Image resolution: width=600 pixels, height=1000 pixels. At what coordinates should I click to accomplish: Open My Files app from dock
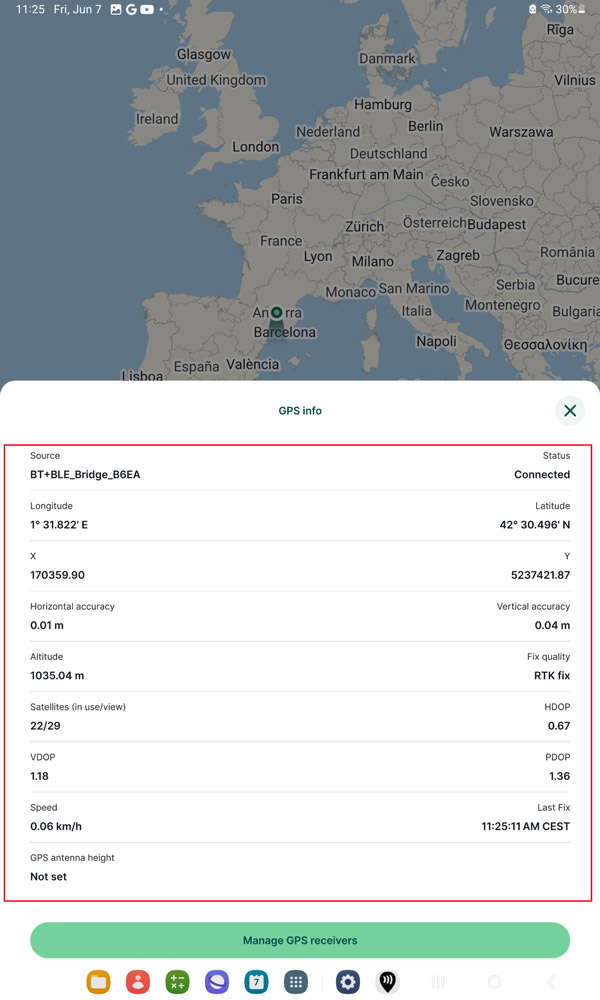coord(98,982)
